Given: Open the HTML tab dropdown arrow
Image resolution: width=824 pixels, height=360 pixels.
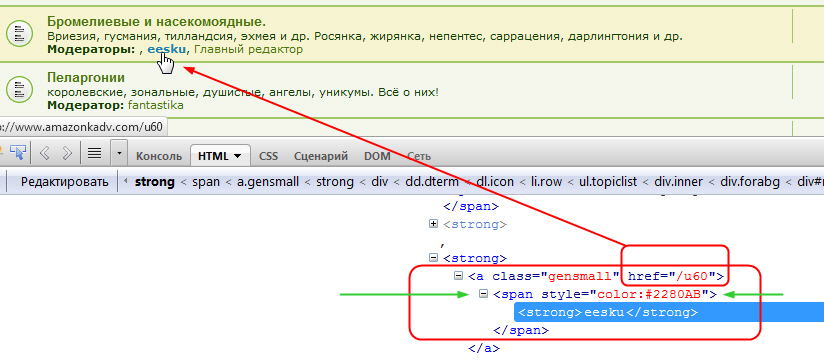Looking at the screenshot, I should pos(238,156).
